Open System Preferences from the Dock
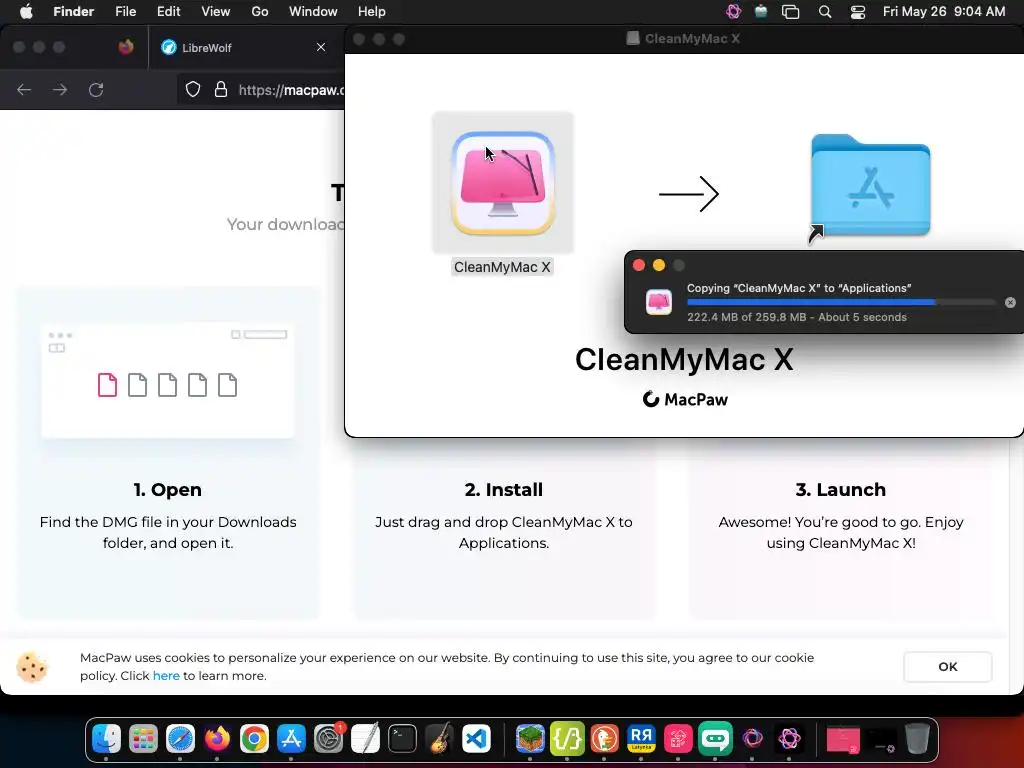This screenshot has width=1024, height=768. coord(328,739)
